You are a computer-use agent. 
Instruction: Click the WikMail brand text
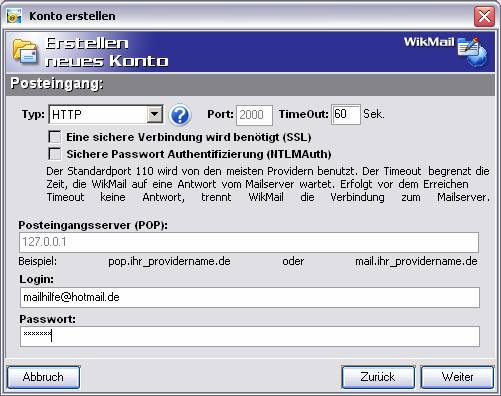pyautogui.click(x=429, y=42)
